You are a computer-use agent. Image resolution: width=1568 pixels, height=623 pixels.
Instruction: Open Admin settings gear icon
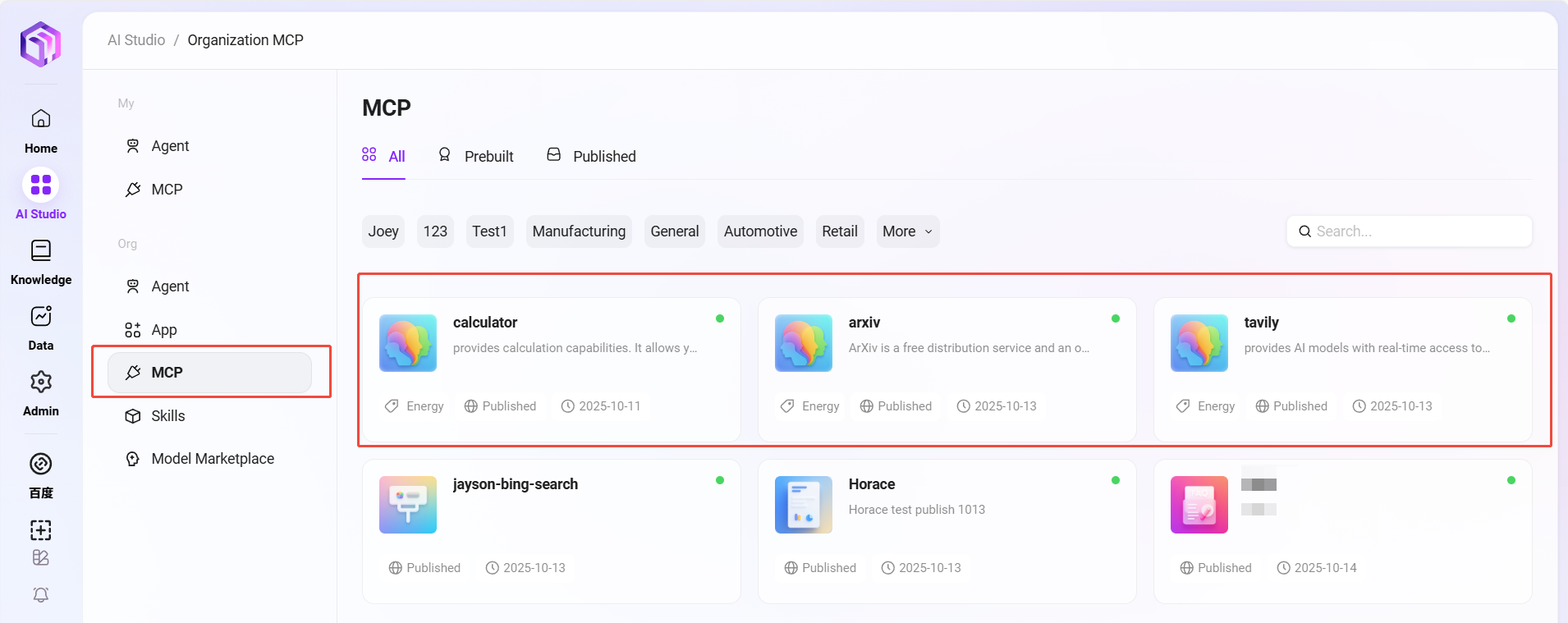(40, 383)
